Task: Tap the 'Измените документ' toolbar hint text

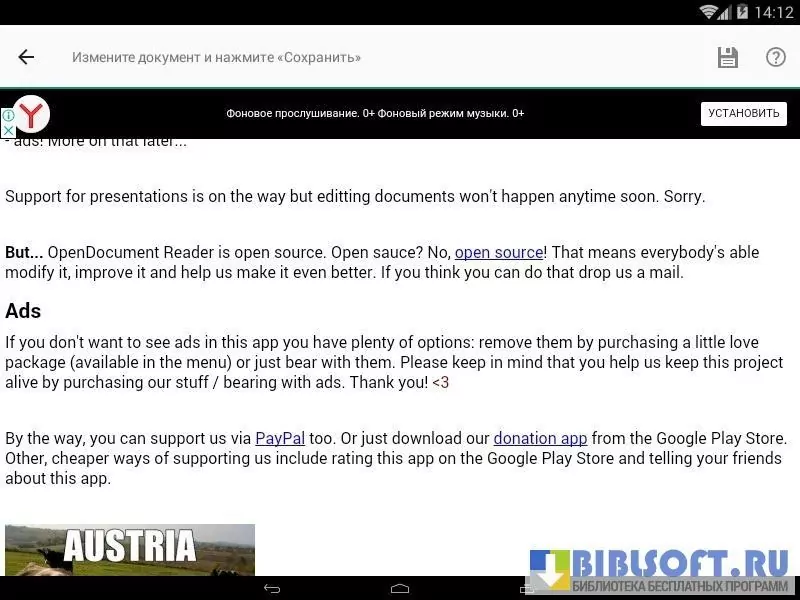Action: pos(216,57)
